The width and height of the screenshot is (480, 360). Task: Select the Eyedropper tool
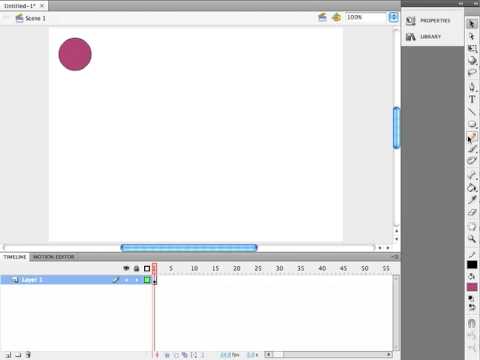pos(472,200)
